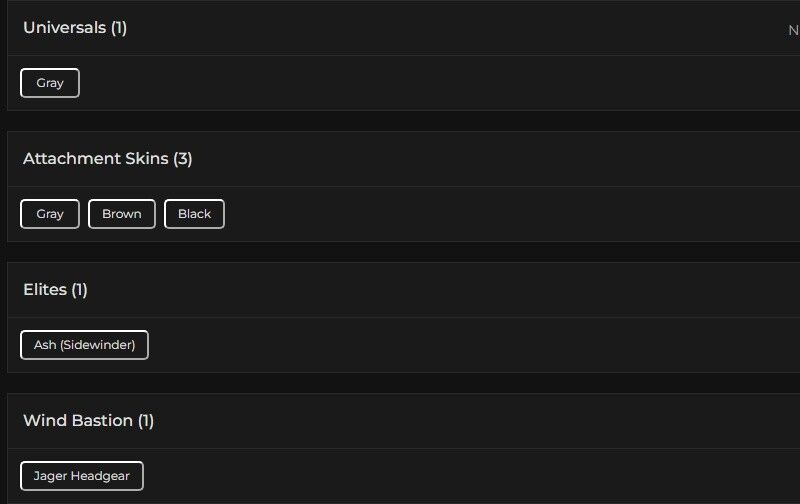Image resolution: width=800 pixels, height=504 pixels.
Task: Choose the Ash (Sidewinder) elite tag
Action: pos(84,345)
